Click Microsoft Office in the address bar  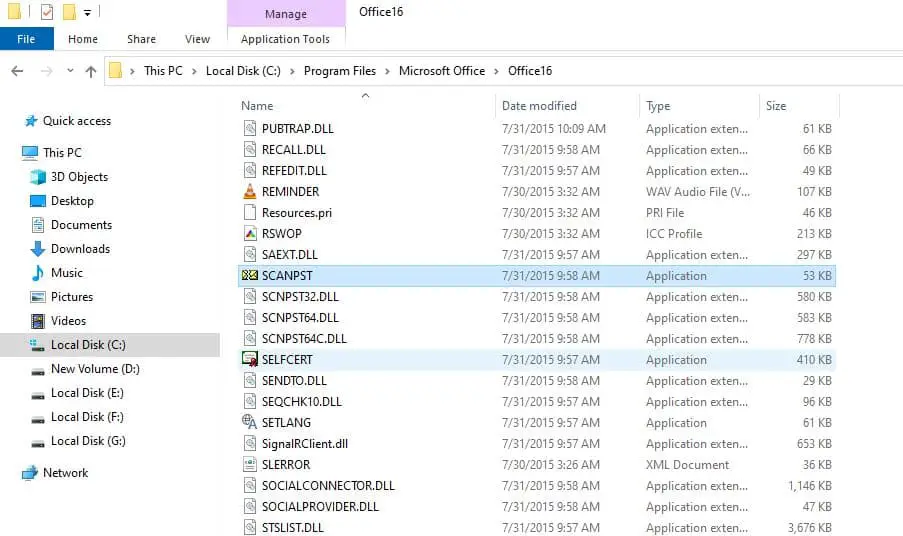coord(442,71)
